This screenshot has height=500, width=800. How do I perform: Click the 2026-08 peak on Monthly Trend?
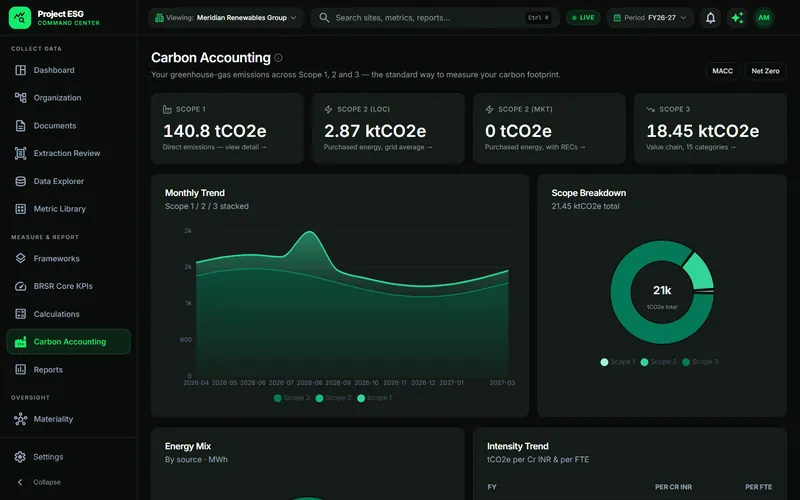[310, 233]
